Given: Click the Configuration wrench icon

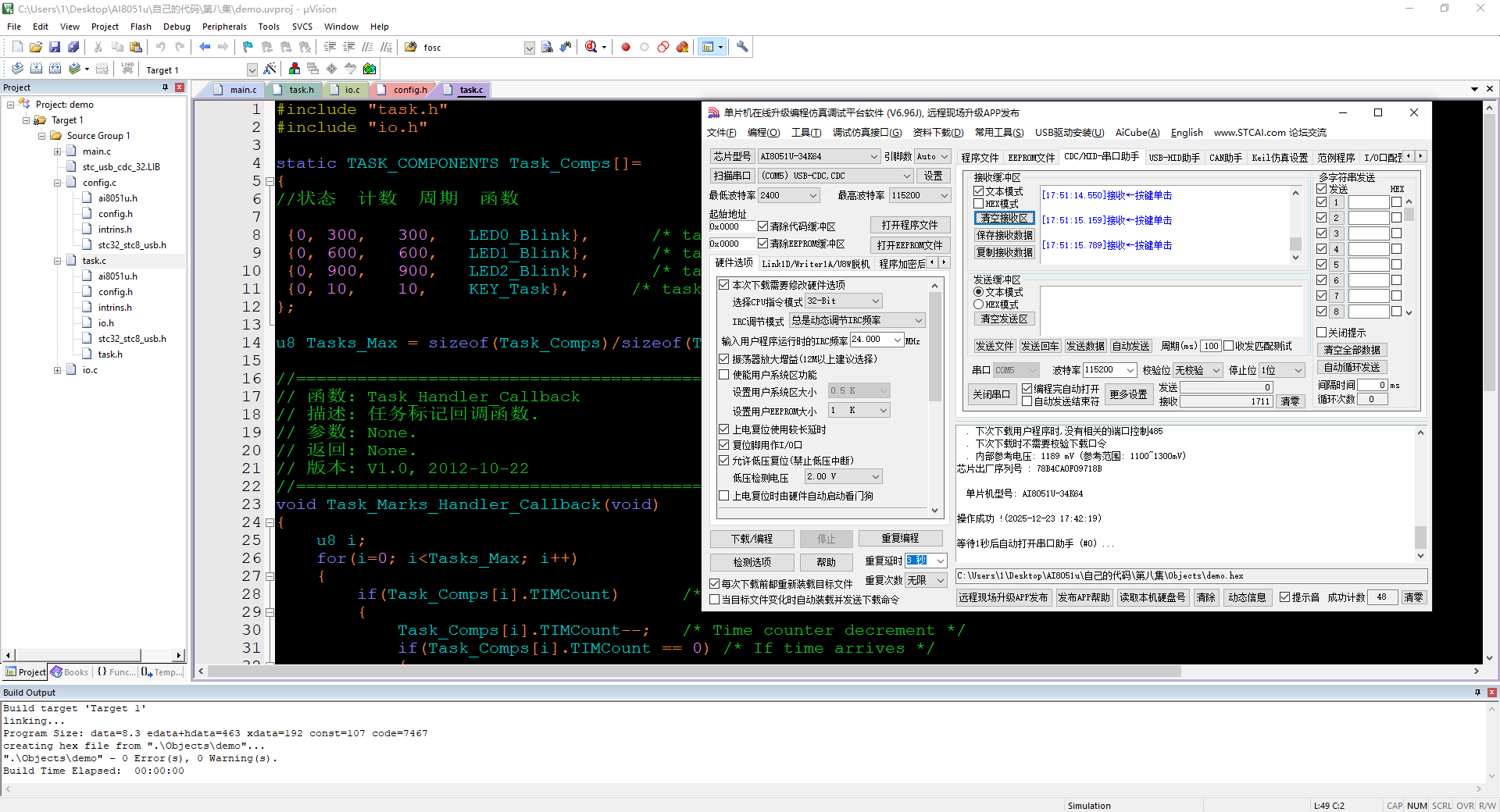Looking at the screenshot, I should (x=742, y=48).
